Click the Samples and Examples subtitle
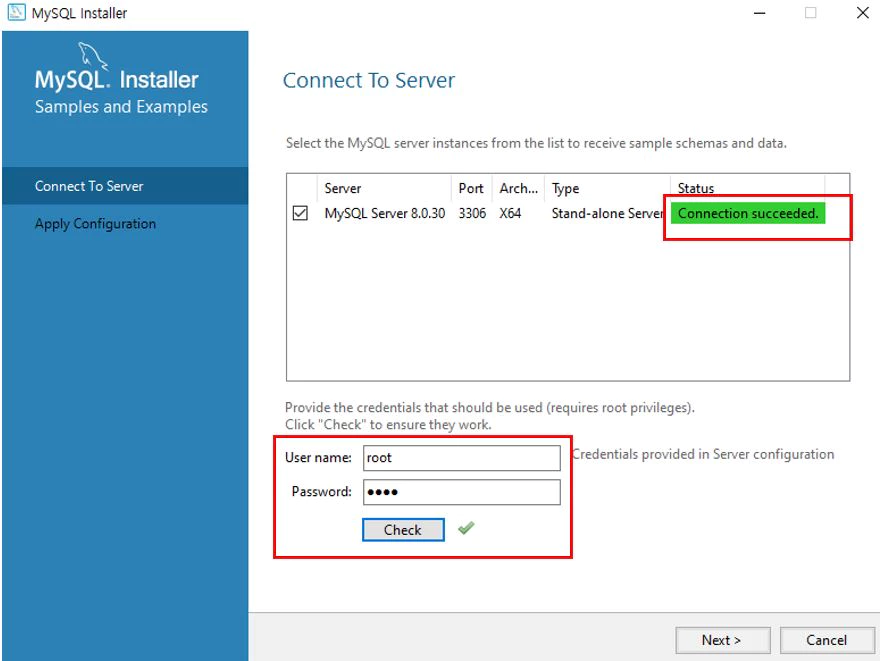 (121, 107)
